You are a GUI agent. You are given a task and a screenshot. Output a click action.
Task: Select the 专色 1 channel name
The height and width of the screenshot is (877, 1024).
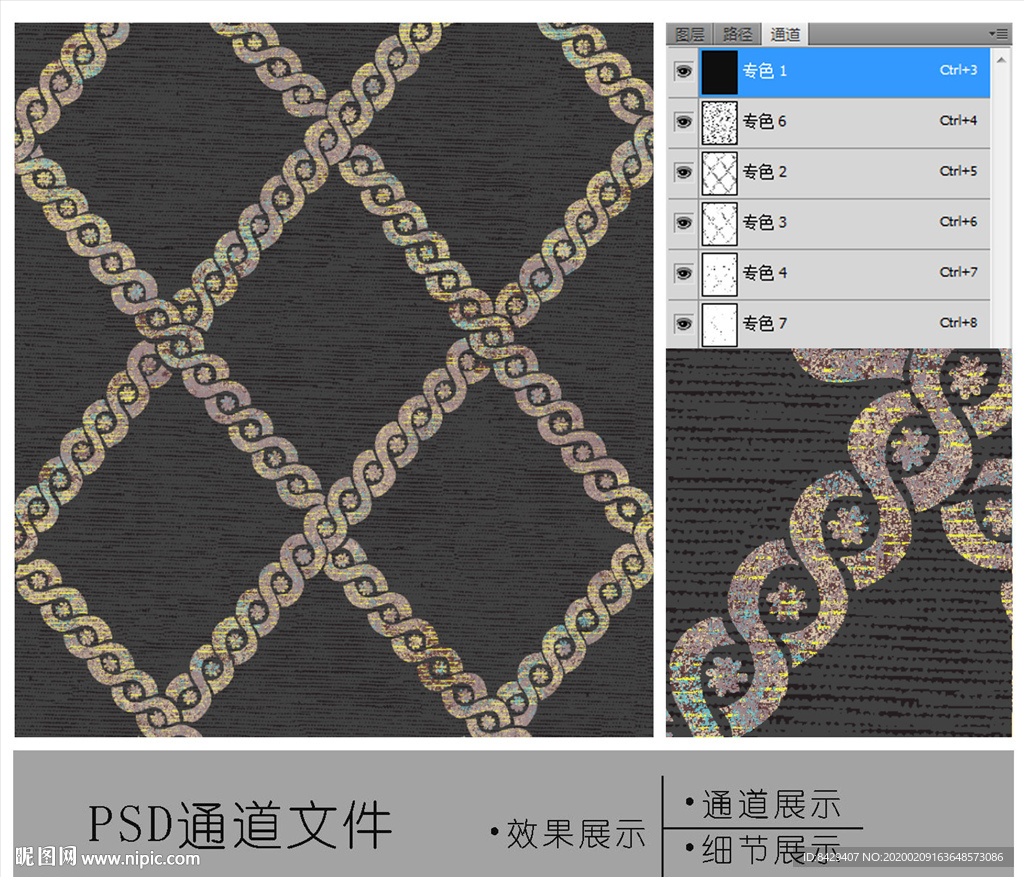point(765,71)
